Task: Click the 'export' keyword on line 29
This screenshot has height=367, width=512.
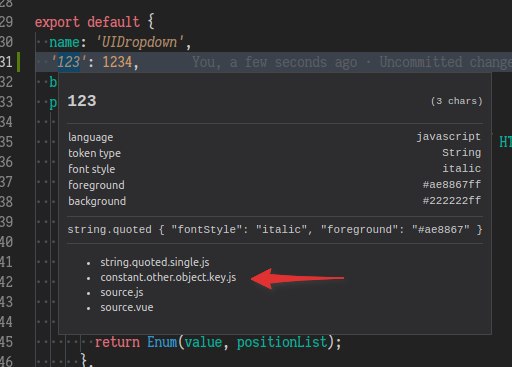Action: tap(57, 22)
